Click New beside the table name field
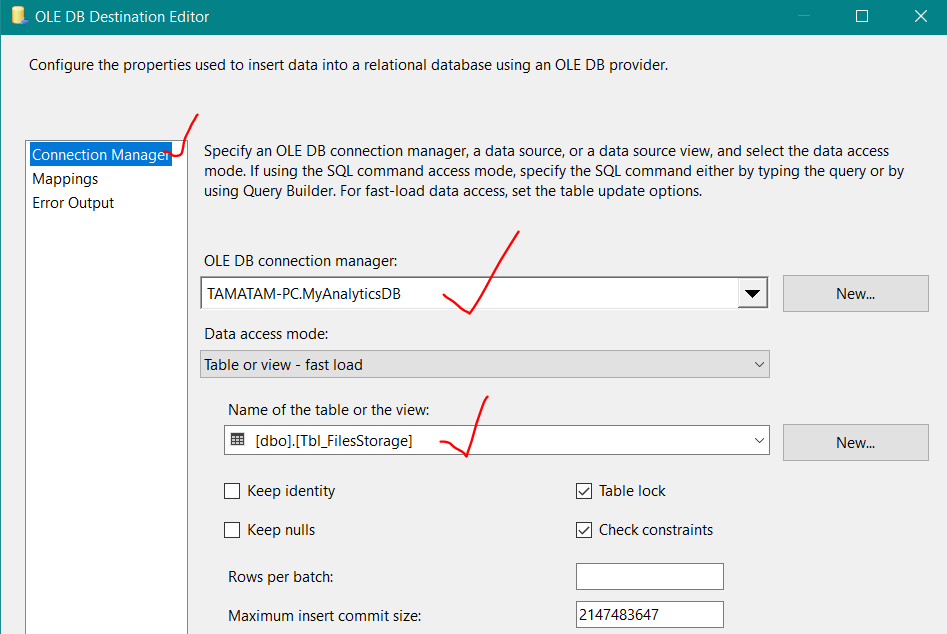947x634 pixels. pyautogui.click(x=855, y=442)
